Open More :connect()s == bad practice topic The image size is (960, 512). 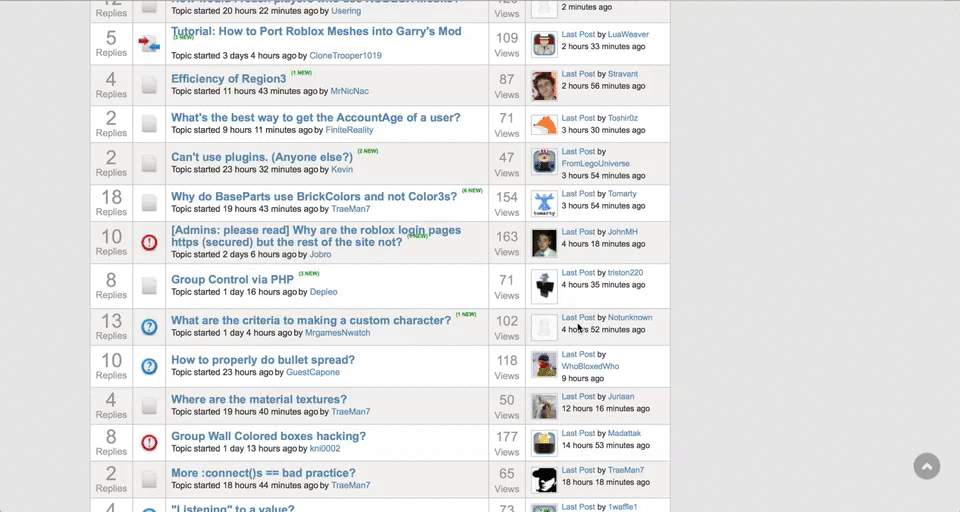coord(263,473)
